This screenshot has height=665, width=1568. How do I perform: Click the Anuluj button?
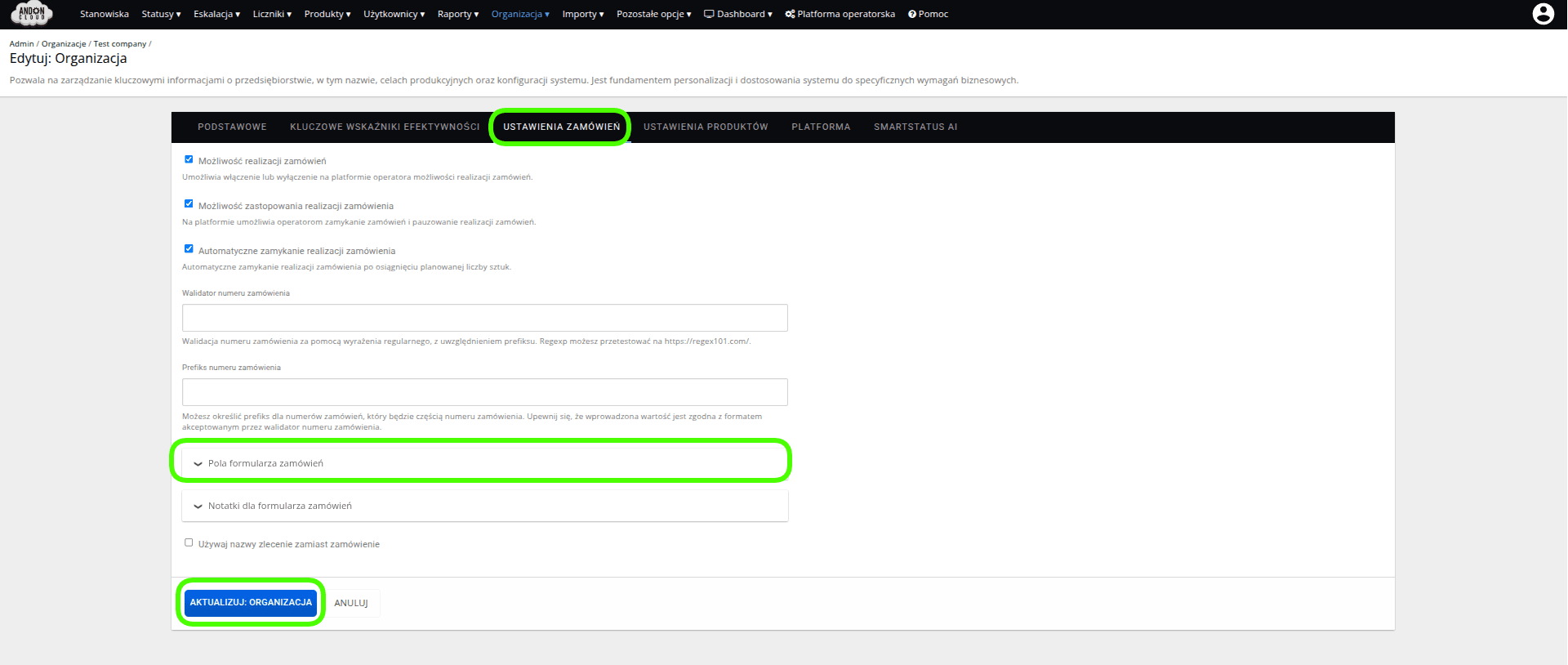click(351, 603)
